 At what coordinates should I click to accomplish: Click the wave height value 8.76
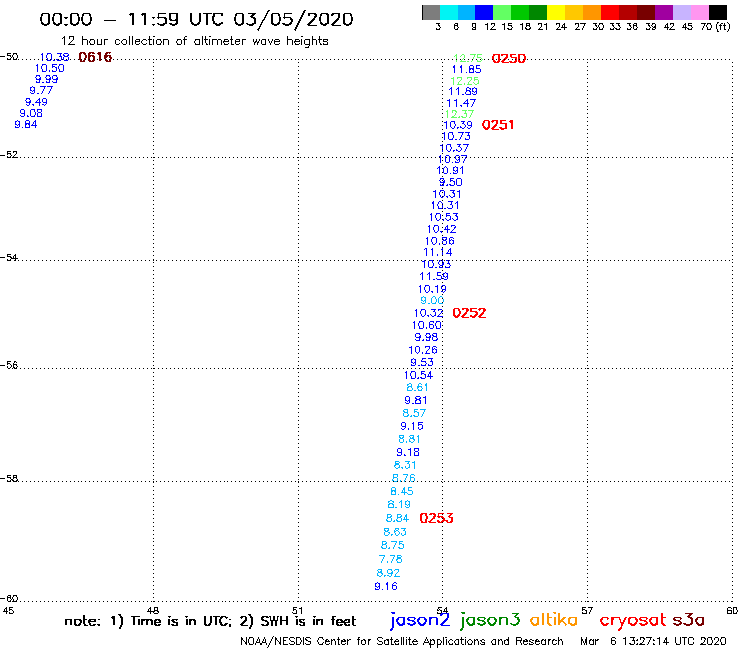pyautogui.click(x=404, y=478)
